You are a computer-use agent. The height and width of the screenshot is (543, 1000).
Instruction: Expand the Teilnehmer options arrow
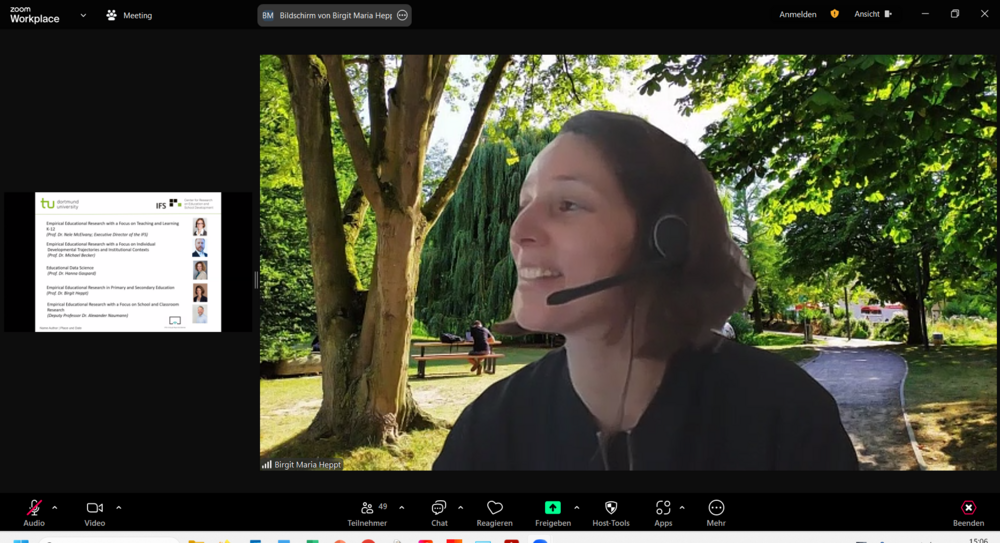pyautogui.click(x=402, y=507)
